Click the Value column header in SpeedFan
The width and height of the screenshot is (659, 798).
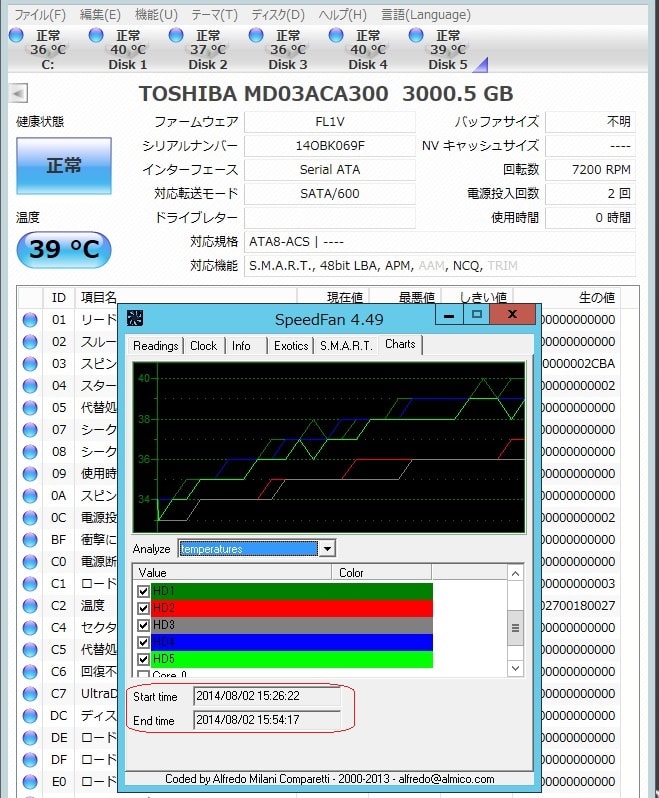[232, 573]
